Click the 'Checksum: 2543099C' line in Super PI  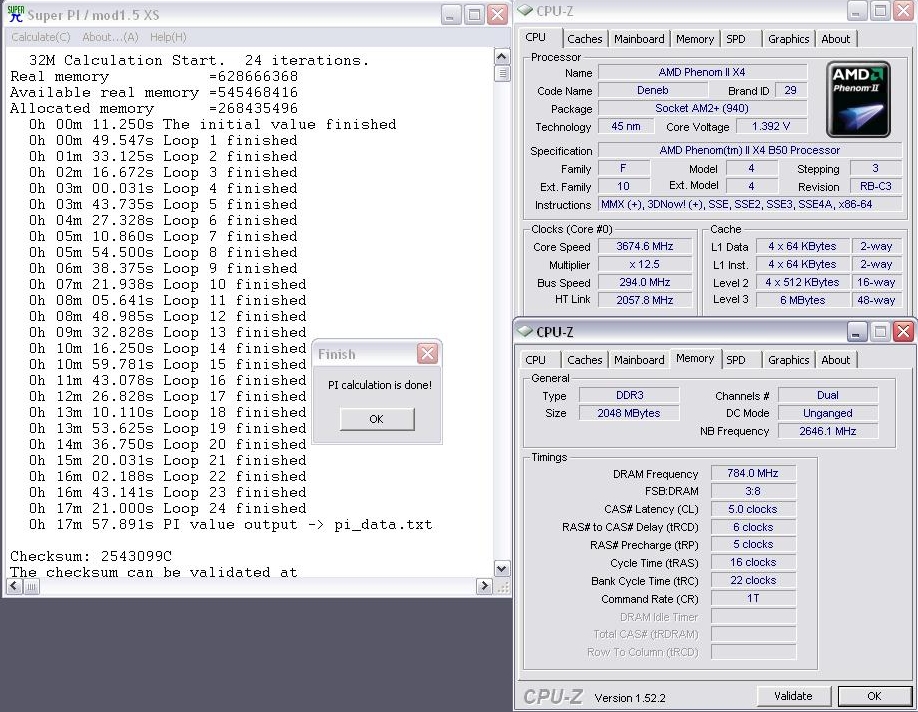click(x=91, y=556)
